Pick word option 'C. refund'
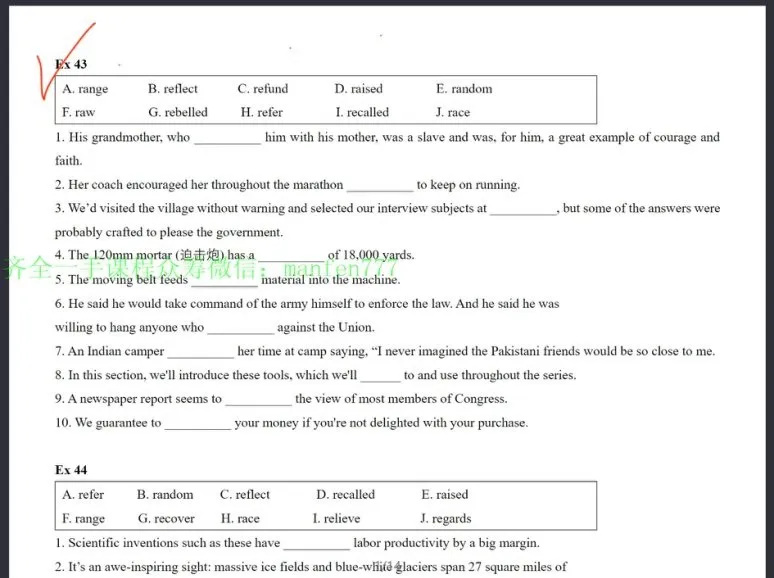Image resolution: width=774 pixels, height=578 pixels. (x=263, y=89)
